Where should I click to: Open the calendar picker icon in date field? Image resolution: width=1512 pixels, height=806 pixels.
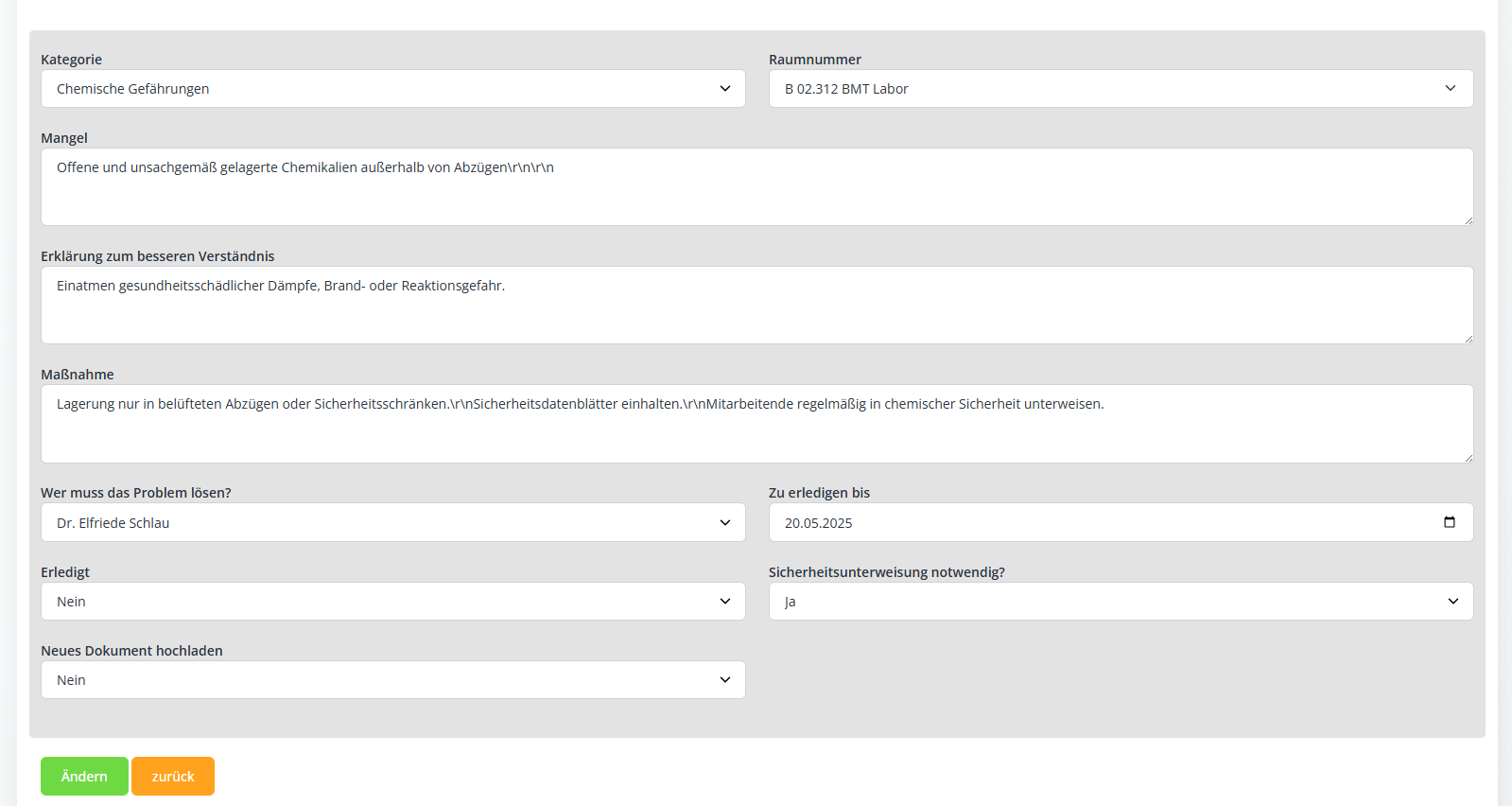coord(1449,522)
